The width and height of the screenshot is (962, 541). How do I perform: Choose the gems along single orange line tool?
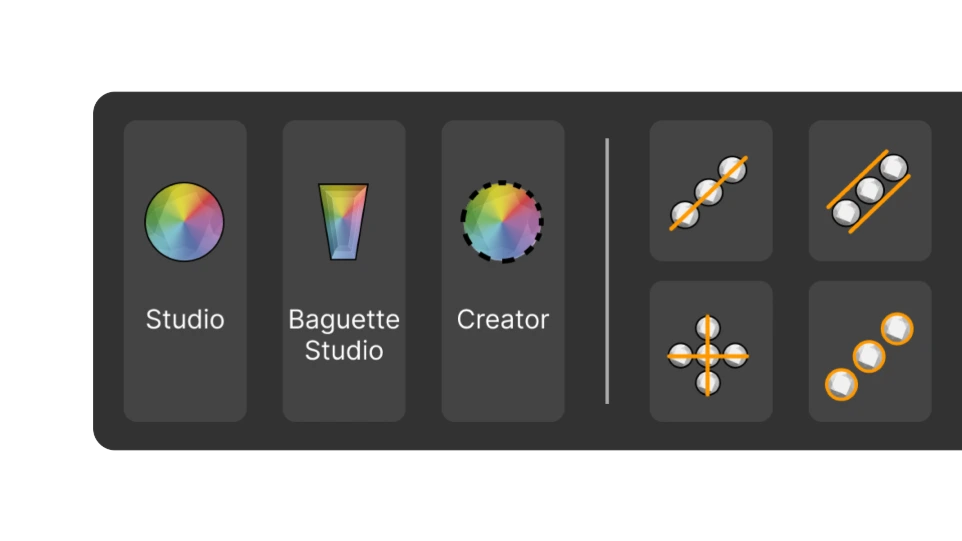pyautogui.click(x=710, y=191)
